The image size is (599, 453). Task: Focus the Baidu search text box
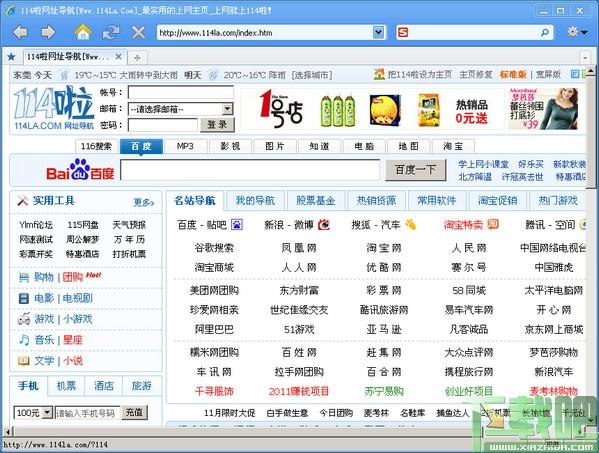point(250,170)
